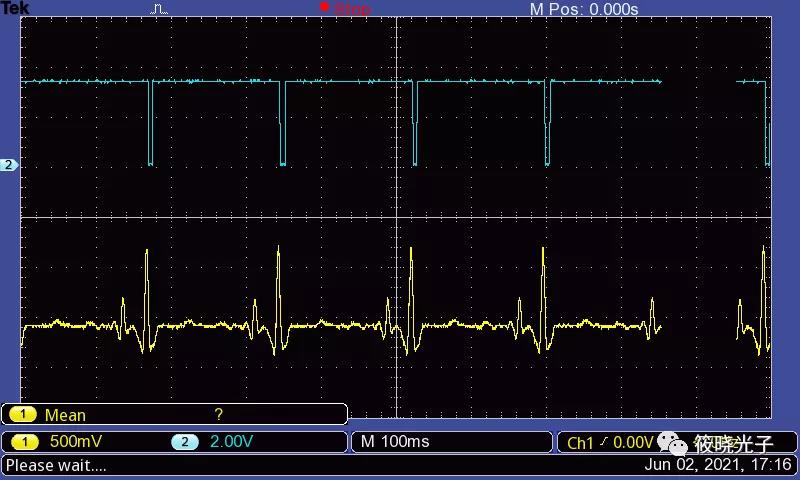The image size is (800, 480).
Task: Open the Ch1 trigger level readout
Action: [608, 442]
